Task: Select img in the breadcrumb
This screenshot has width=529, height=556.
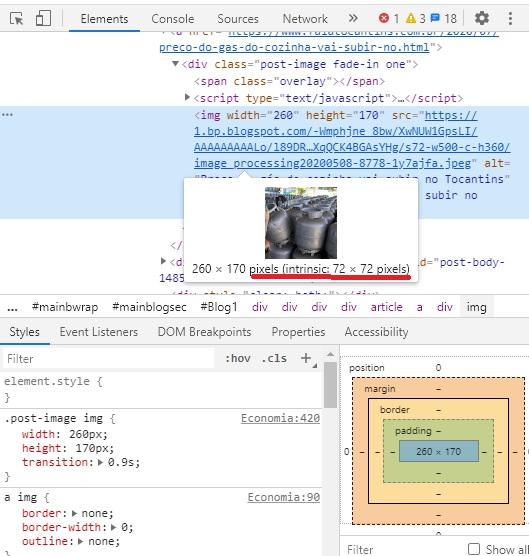Action: tap(476, 307)
